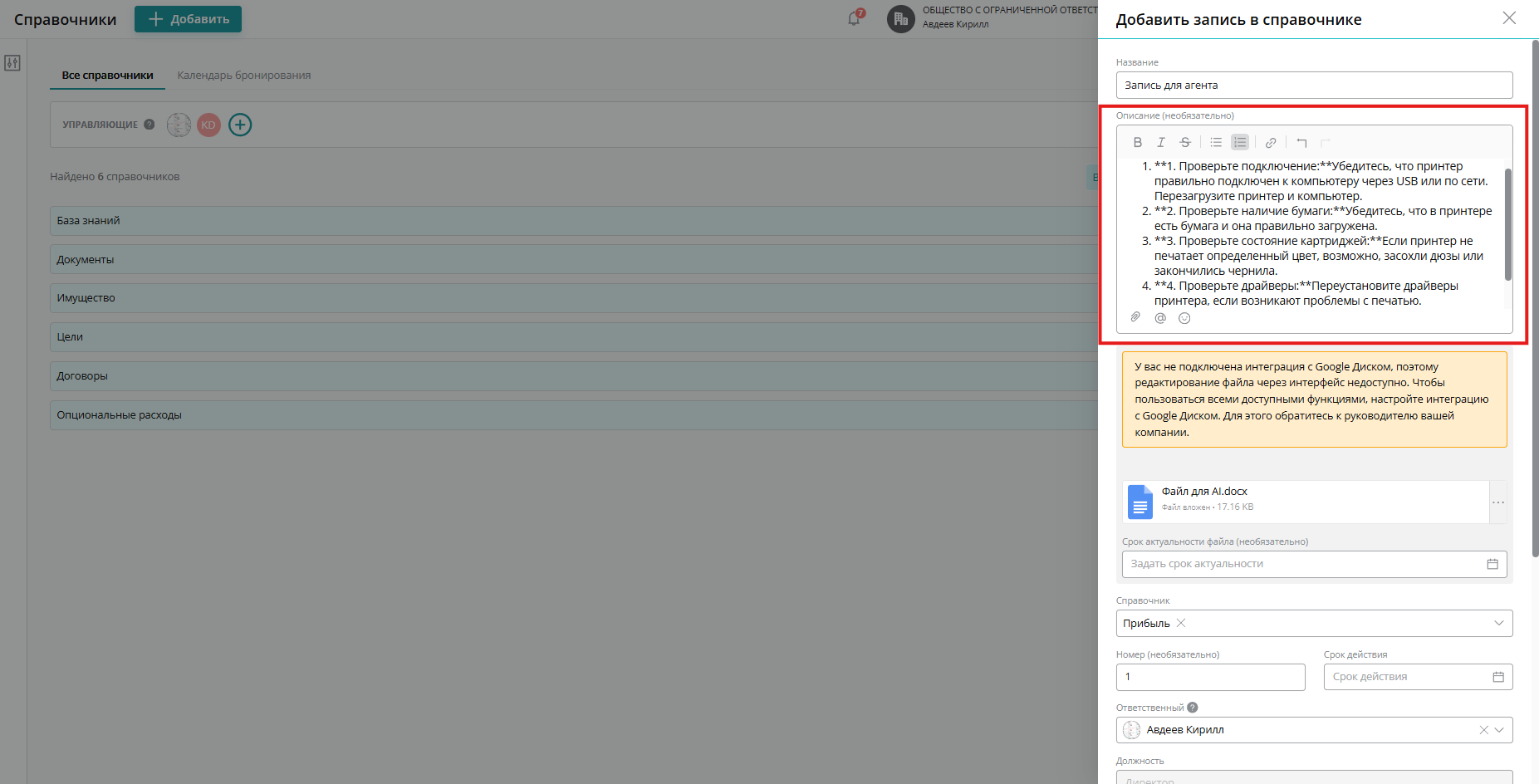Open the filter settings panel in the left sidebar
This screenshot has width=1539, height=784.
12,63
